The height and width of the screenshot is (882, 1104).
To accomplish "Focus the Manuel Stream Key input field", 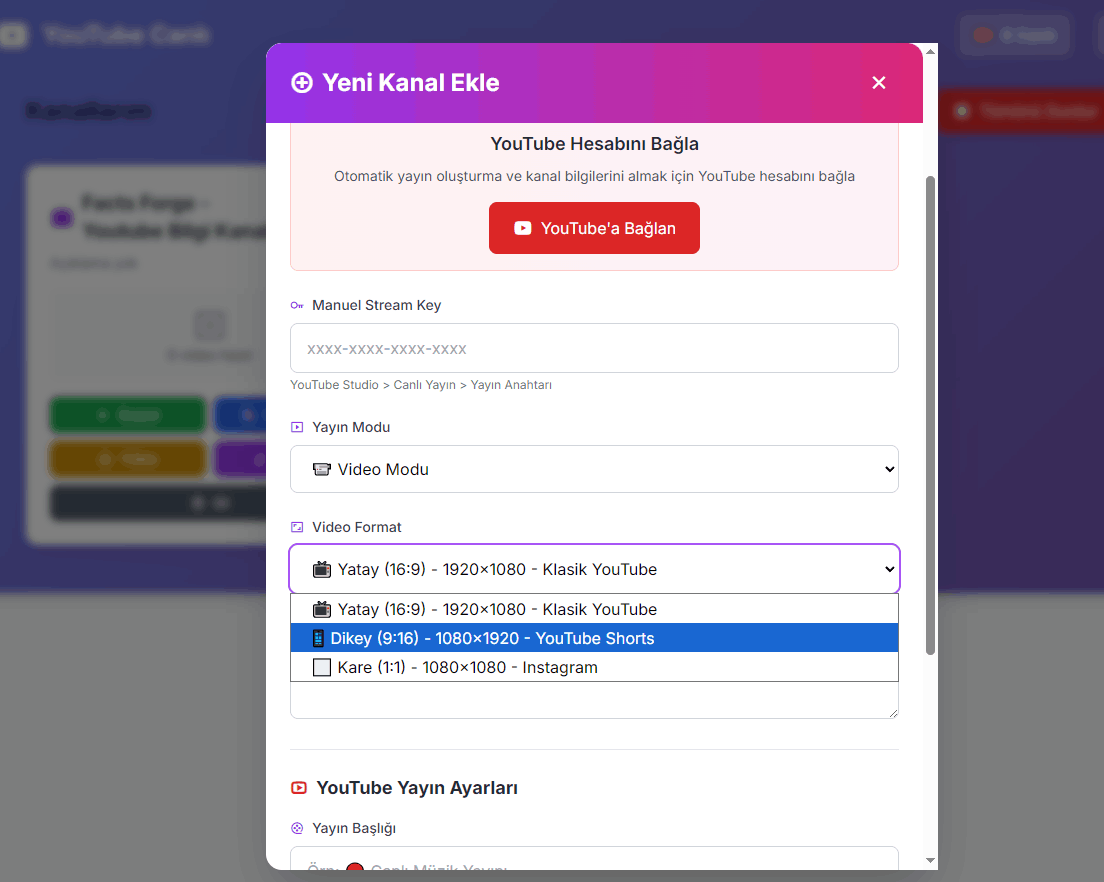I will [594, 348].
